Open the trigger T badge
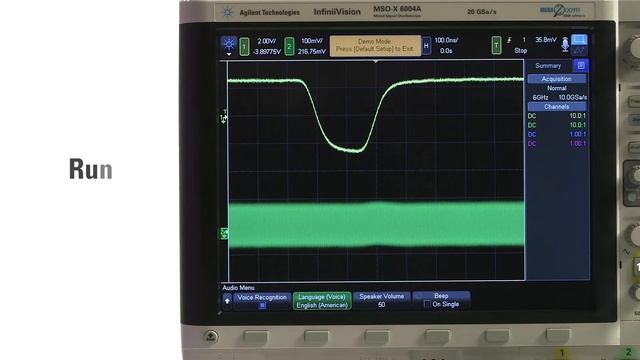The width and height of the screenshot is (640, 360). 496,45
